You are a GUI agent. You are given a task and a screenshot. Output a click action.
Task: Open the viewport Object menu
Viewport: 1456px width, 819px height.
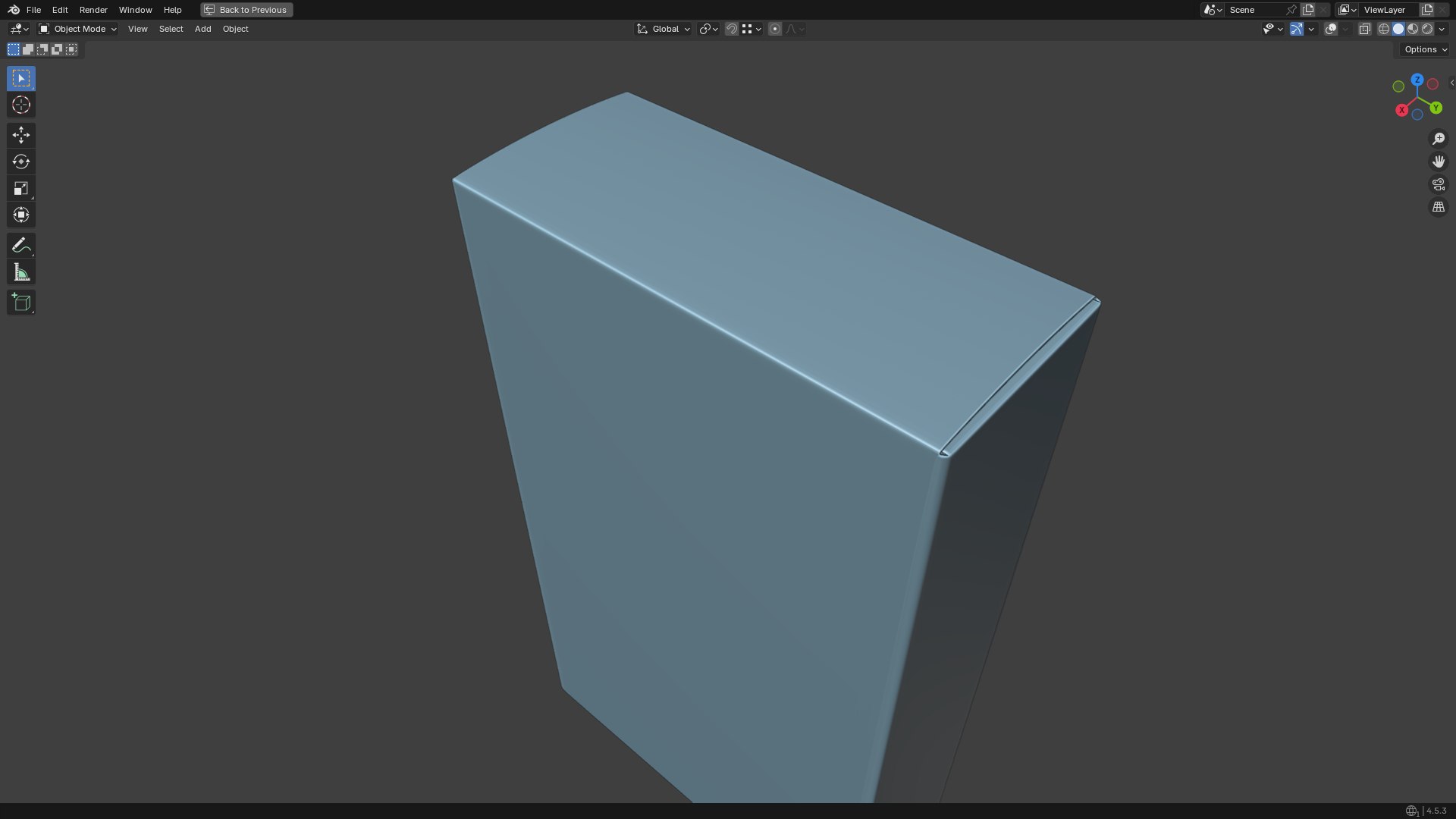click(235, 29)
